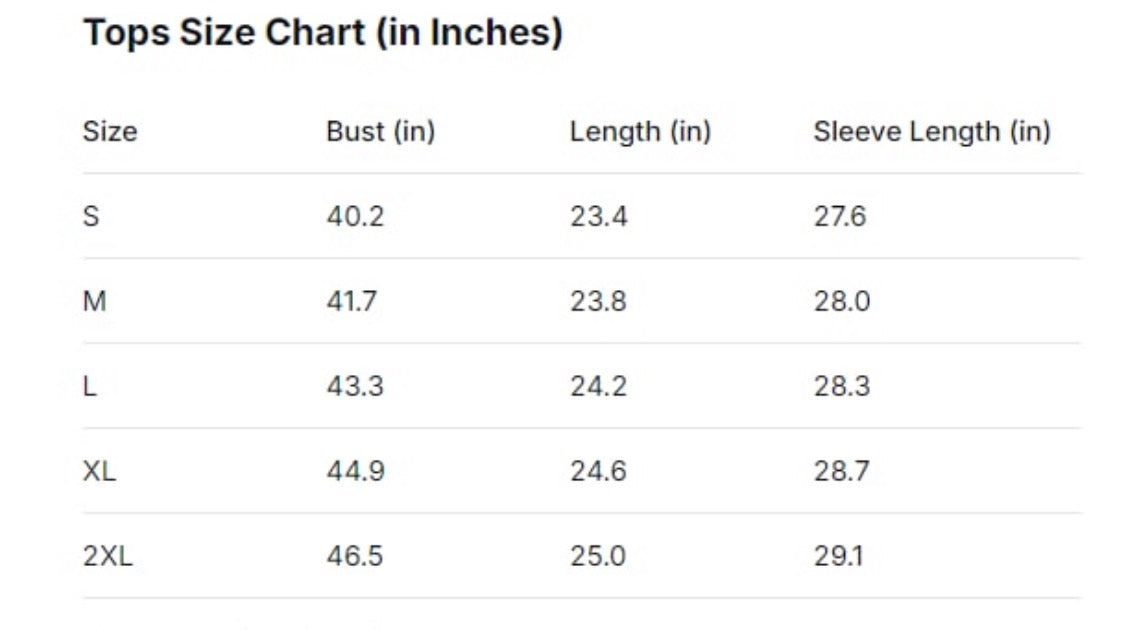Screen dimensions: 1131x630
Task: Click length value 25.0 in 2XL row
Action: pyautogui.click(x=598, y=556)
